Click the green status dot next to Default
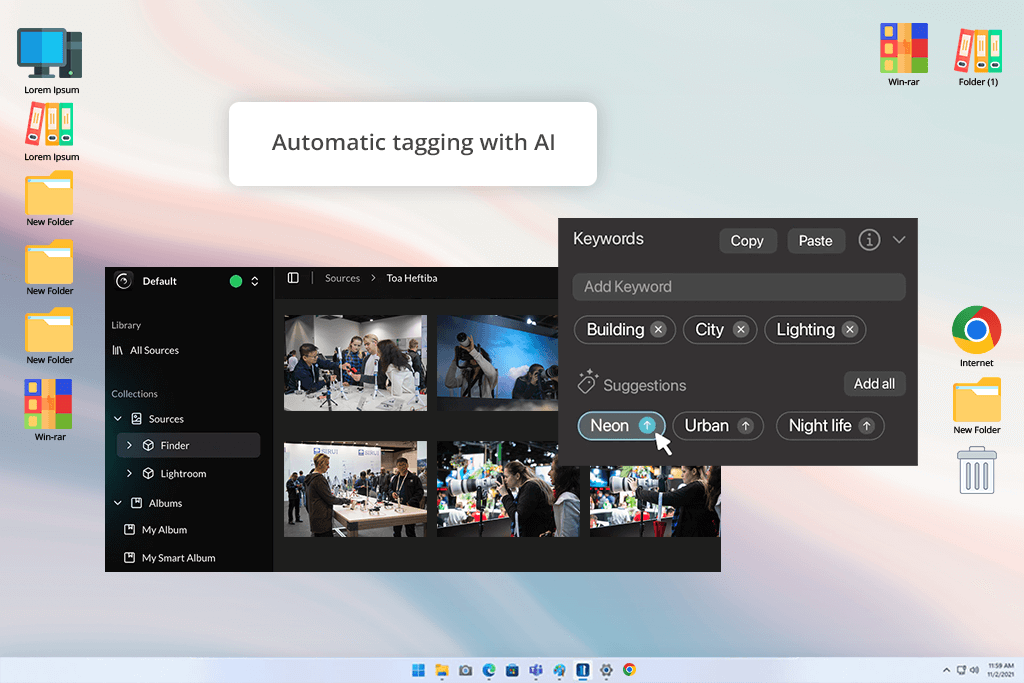Image resolution: width=1024 pixels, height=683 pixels. (x=236, y=281)
